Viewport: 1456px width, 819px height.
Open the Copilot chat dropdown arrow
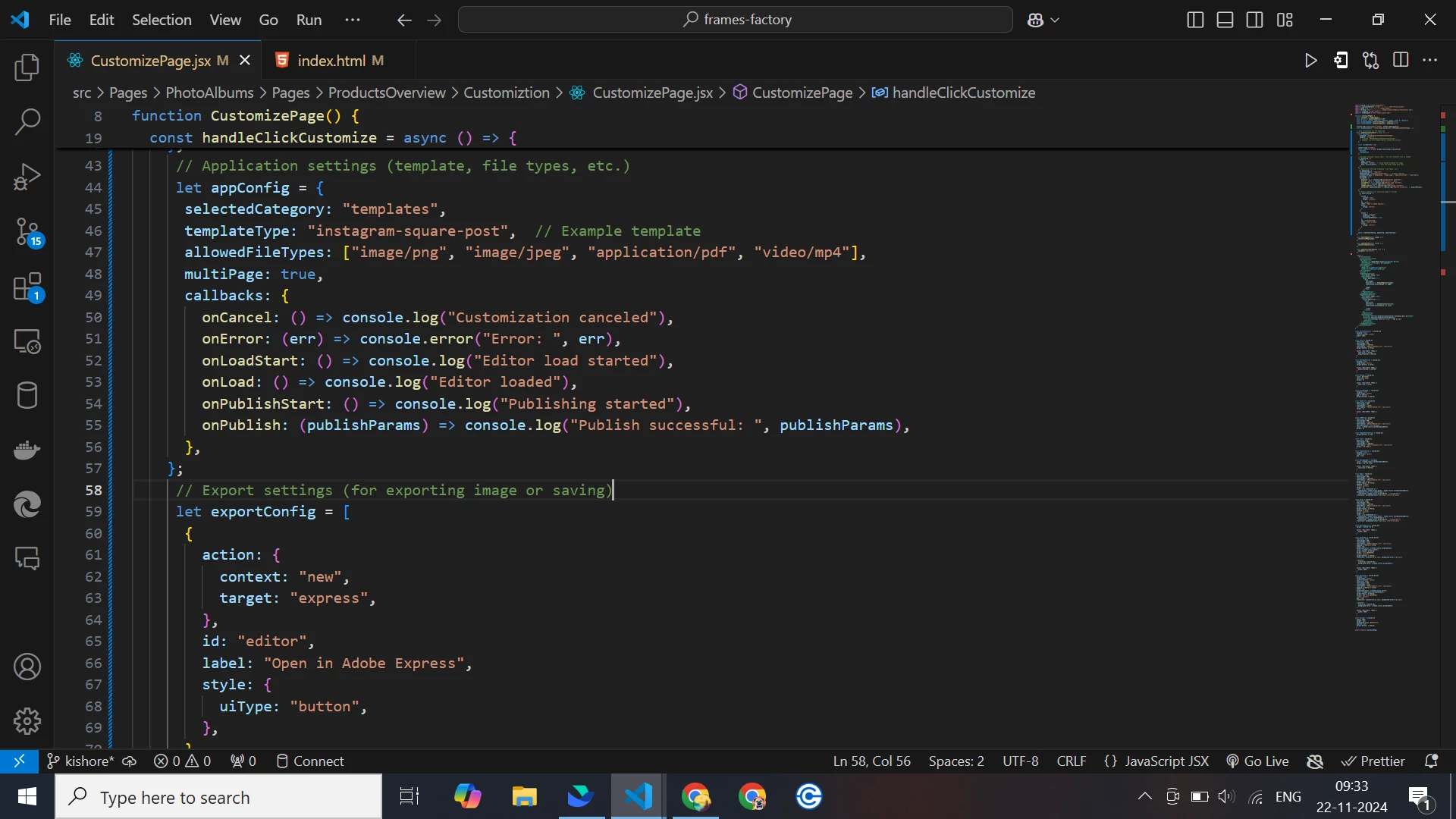tap(1055, 20)
